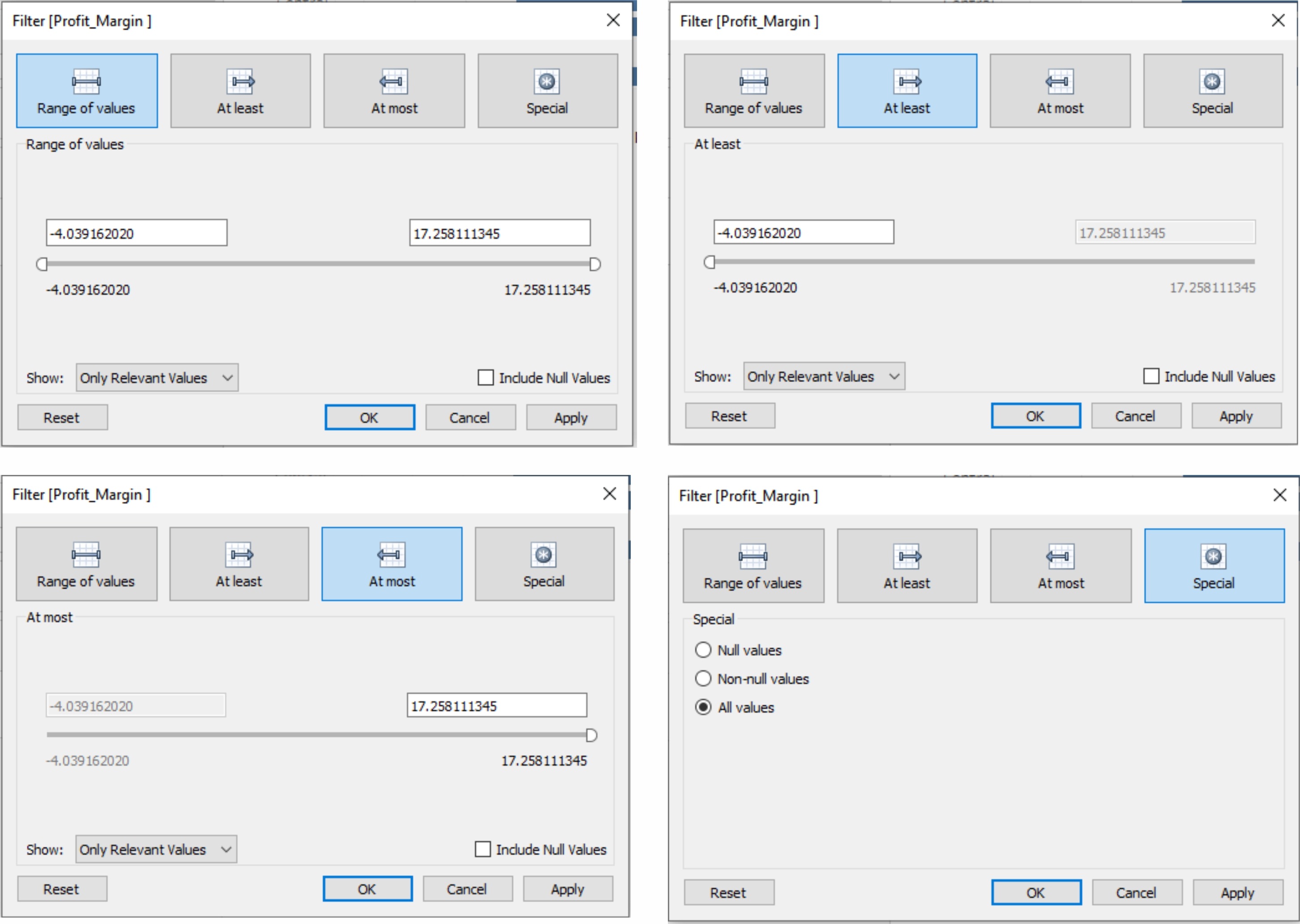The width and height of the screenshot is (1300, 924).
Task: Click left slider handle in Range of values dialog
Action: point(42,264)
